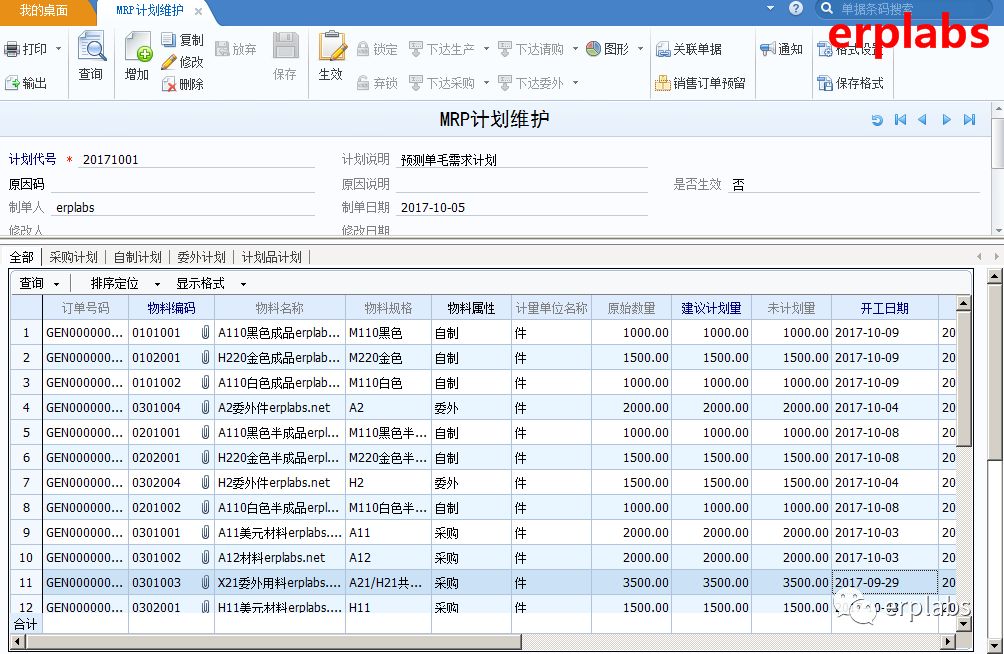Go to the previous record arrow

pos(923,120)
